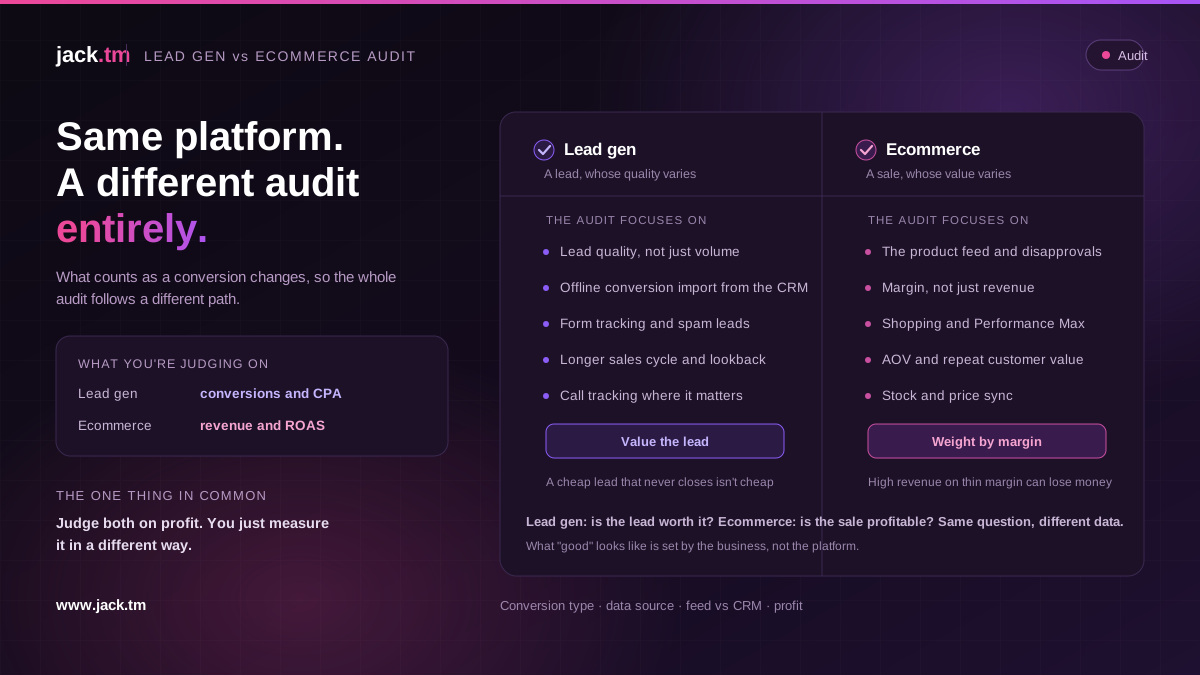
Task: Click the pink word 'entirely.'
Action: point(132,229)
